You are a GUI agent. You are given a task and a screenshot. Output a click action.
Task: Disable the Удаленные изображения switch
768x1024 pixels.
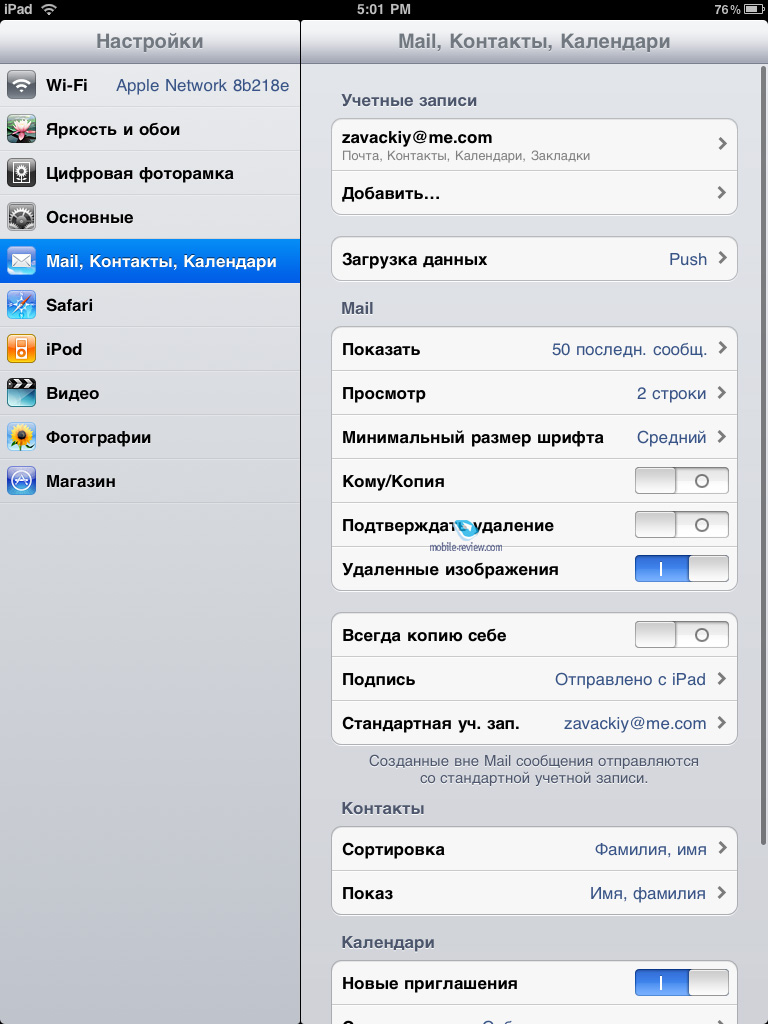(682, 569)
